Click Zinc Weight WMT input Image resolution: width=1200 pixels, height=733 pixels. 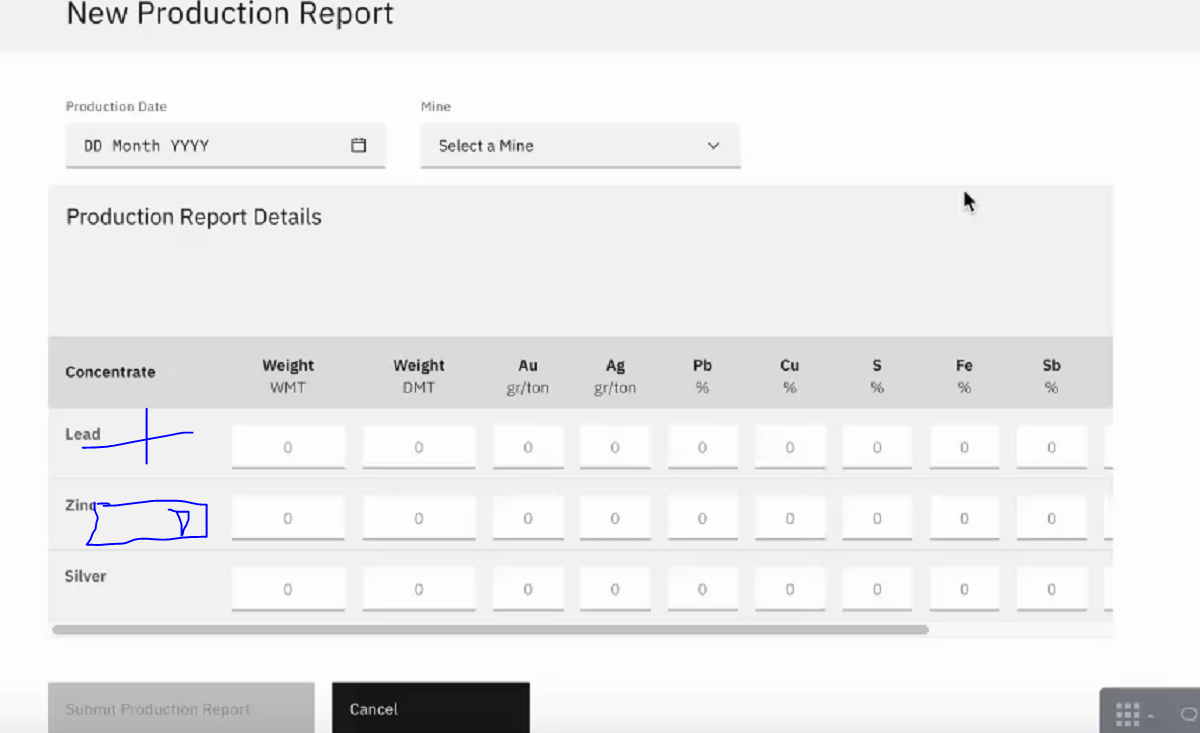tap(288, 518)
